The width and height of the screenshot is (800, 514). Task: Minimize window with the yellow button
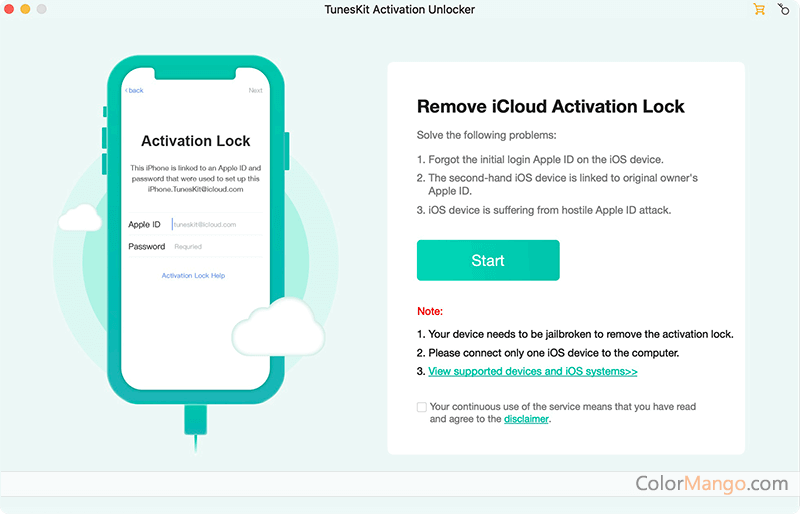[25, 9]
